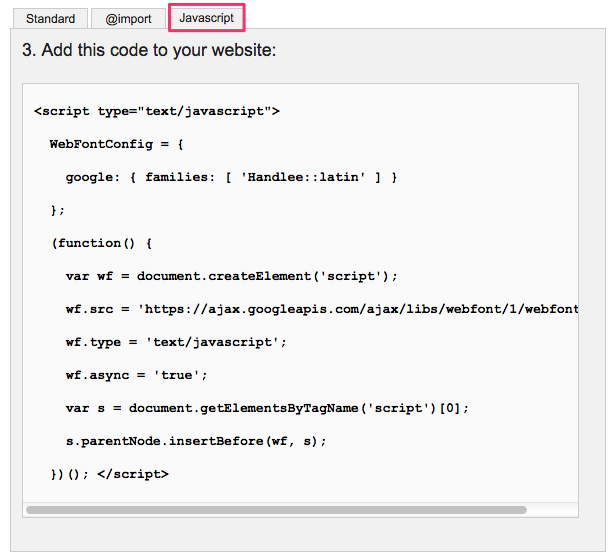
Task: Select the Javascript tab
Action: point(206,18)
